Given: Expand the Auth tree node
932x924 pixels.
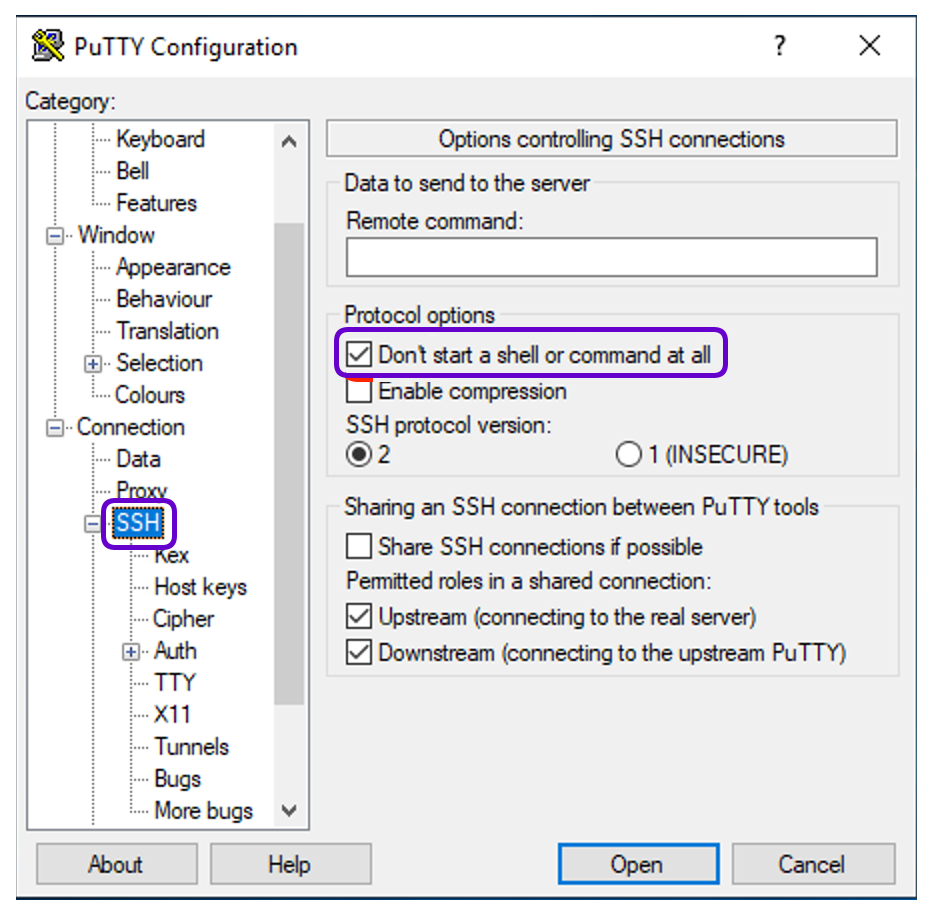Looking at the screenshot, I should [132, 652].
